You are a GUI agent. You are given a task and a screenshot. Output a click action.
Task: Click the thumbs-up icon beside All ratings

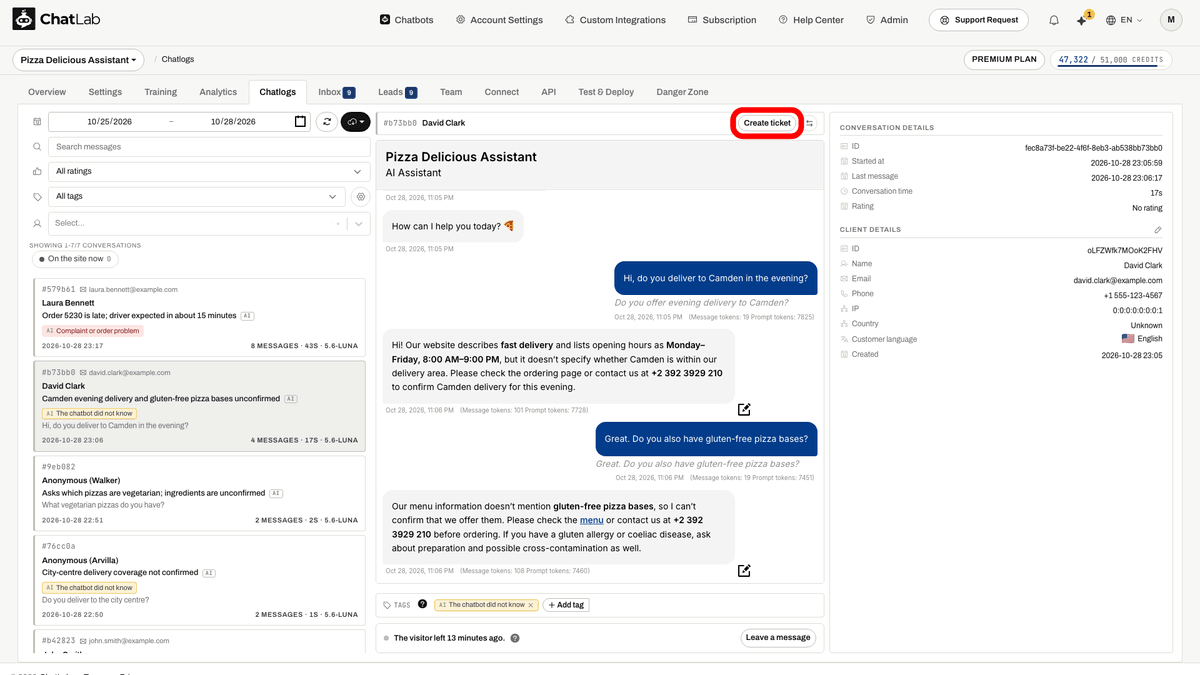(37, 172)
